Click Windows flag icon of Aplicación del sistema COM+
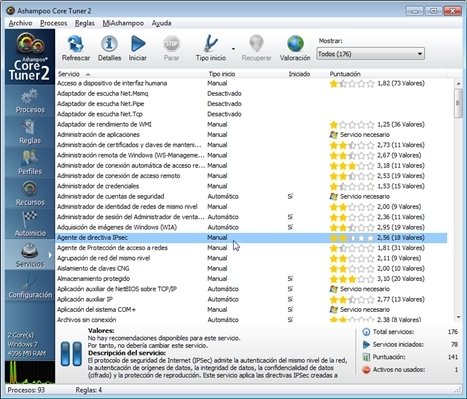 click(x=334, y=310)
